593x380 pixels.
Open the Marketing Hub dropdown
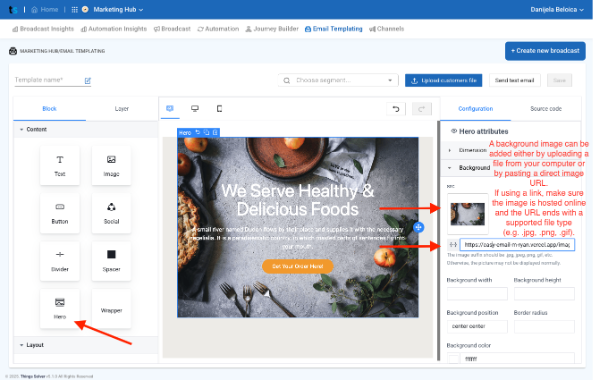(118, 10)
